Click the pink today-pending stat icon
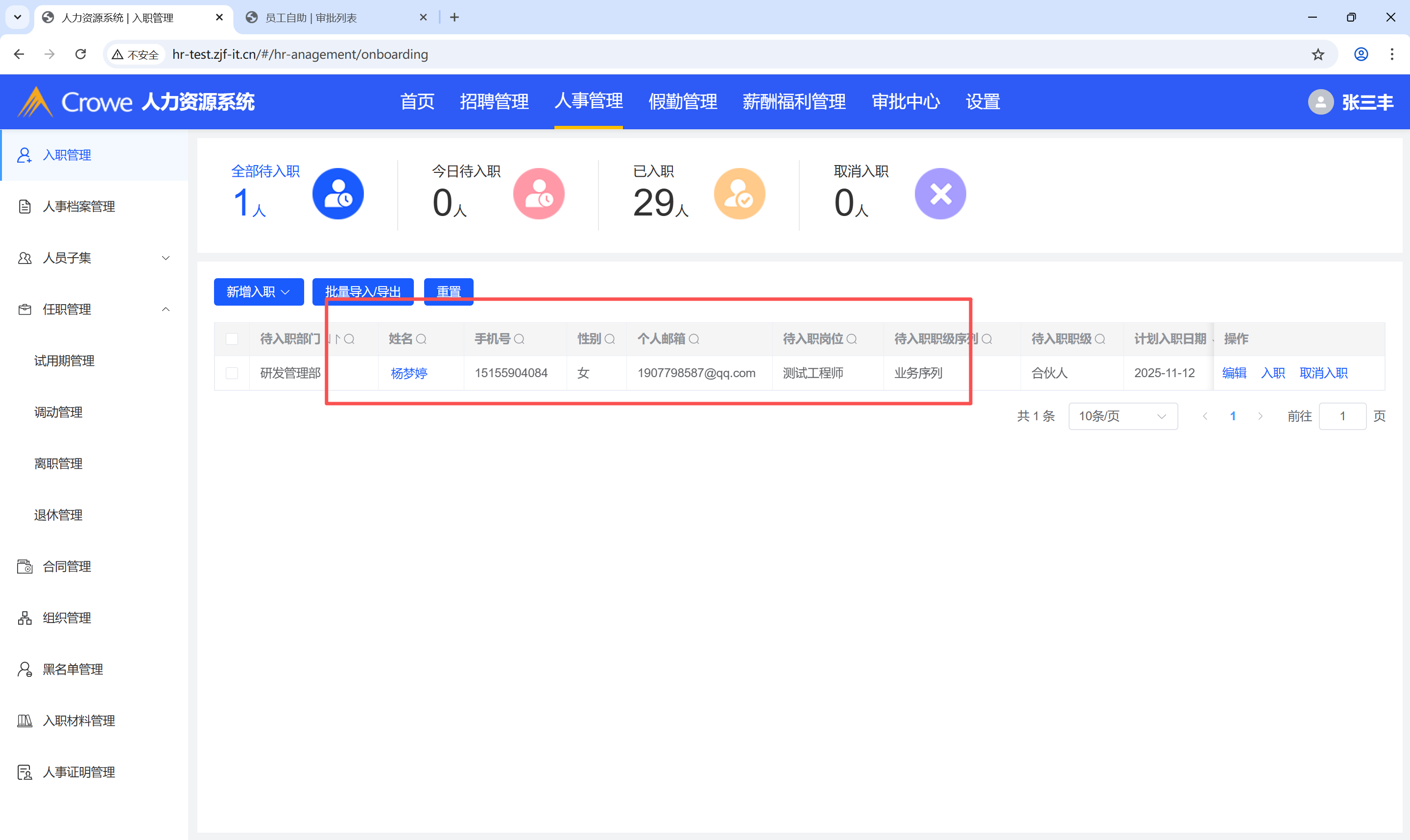Screen dimensions: 1410x840 pos(538,193)
